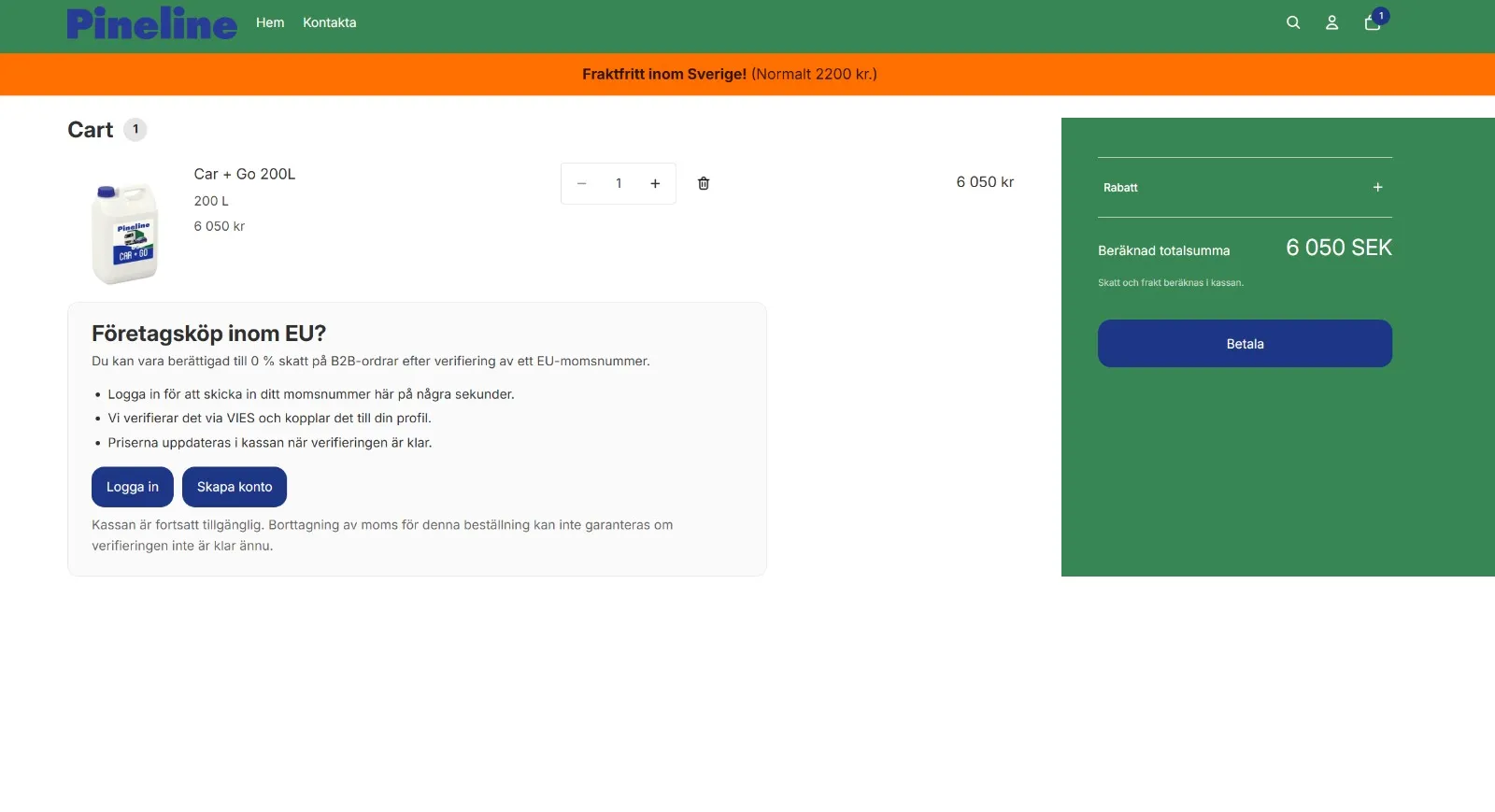
Task: Click the 6 050 SEK total amount
Action: click(1339, 248)
